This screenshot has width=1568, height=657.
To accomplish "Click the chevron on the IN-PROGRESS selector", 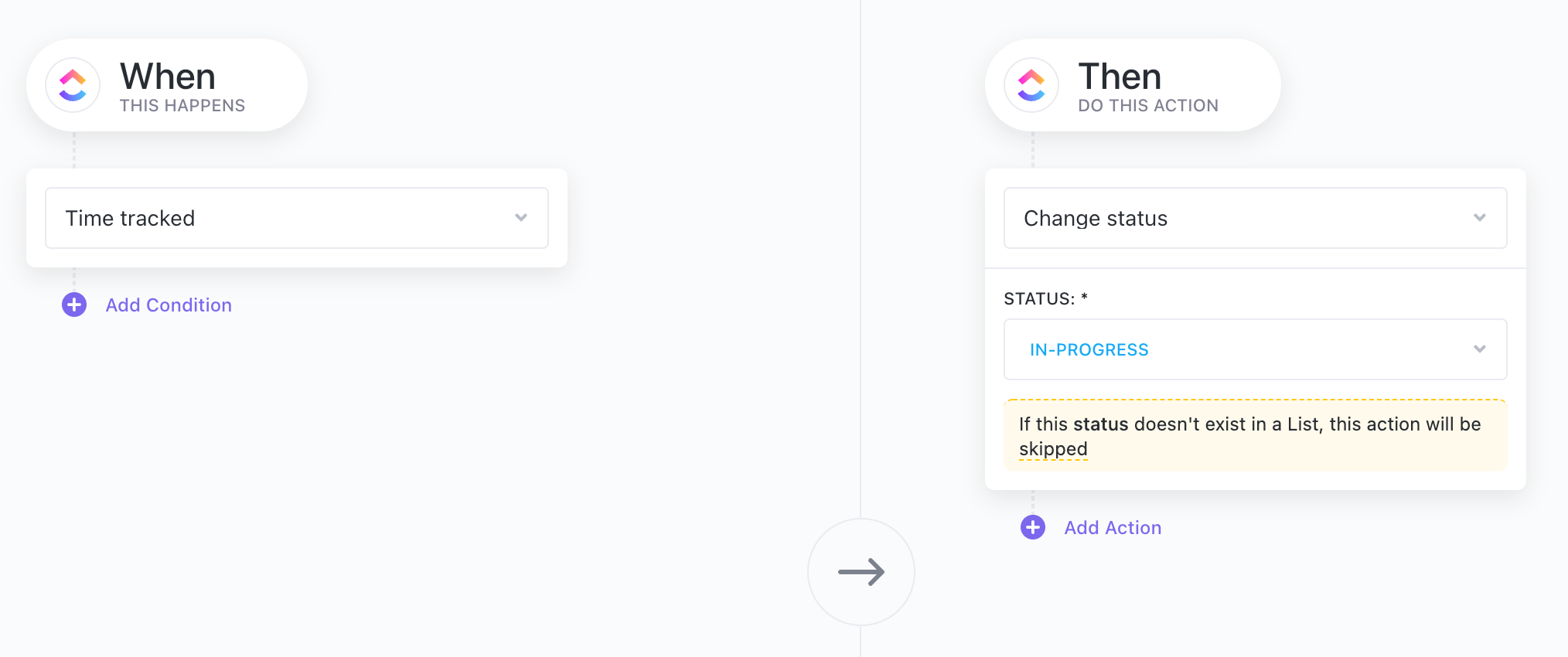I will pyautogui.click(x=1481, y=349).
